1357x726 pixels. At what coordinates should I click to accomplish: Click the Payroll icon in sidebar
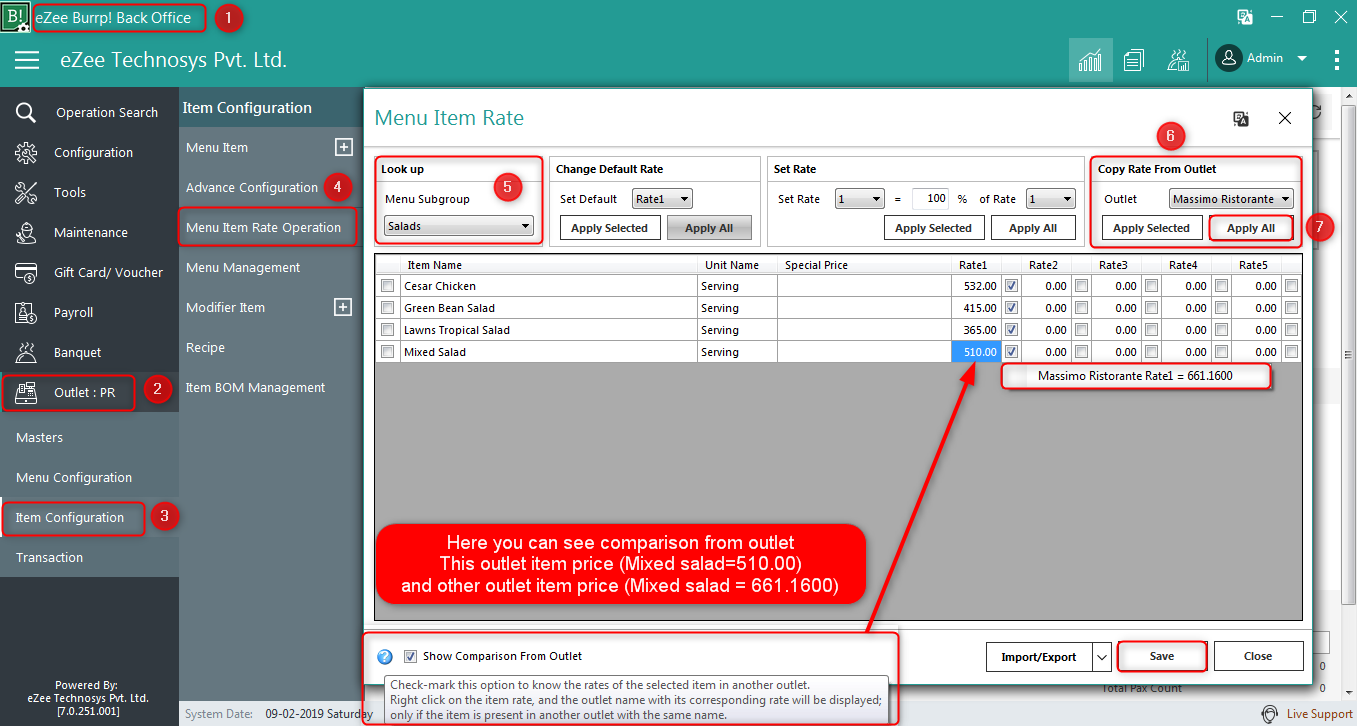coord(26,312)
